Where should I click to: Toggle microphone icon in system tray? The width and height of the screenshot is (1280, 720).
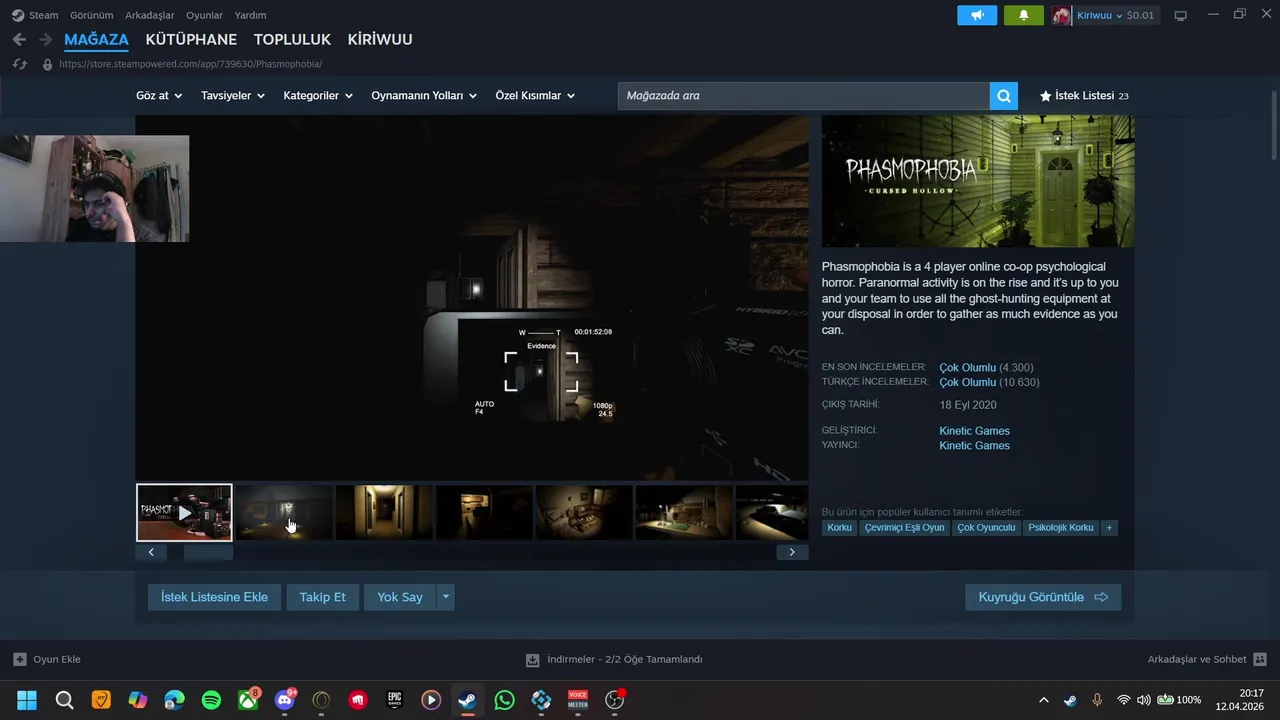pos(1097,700)
